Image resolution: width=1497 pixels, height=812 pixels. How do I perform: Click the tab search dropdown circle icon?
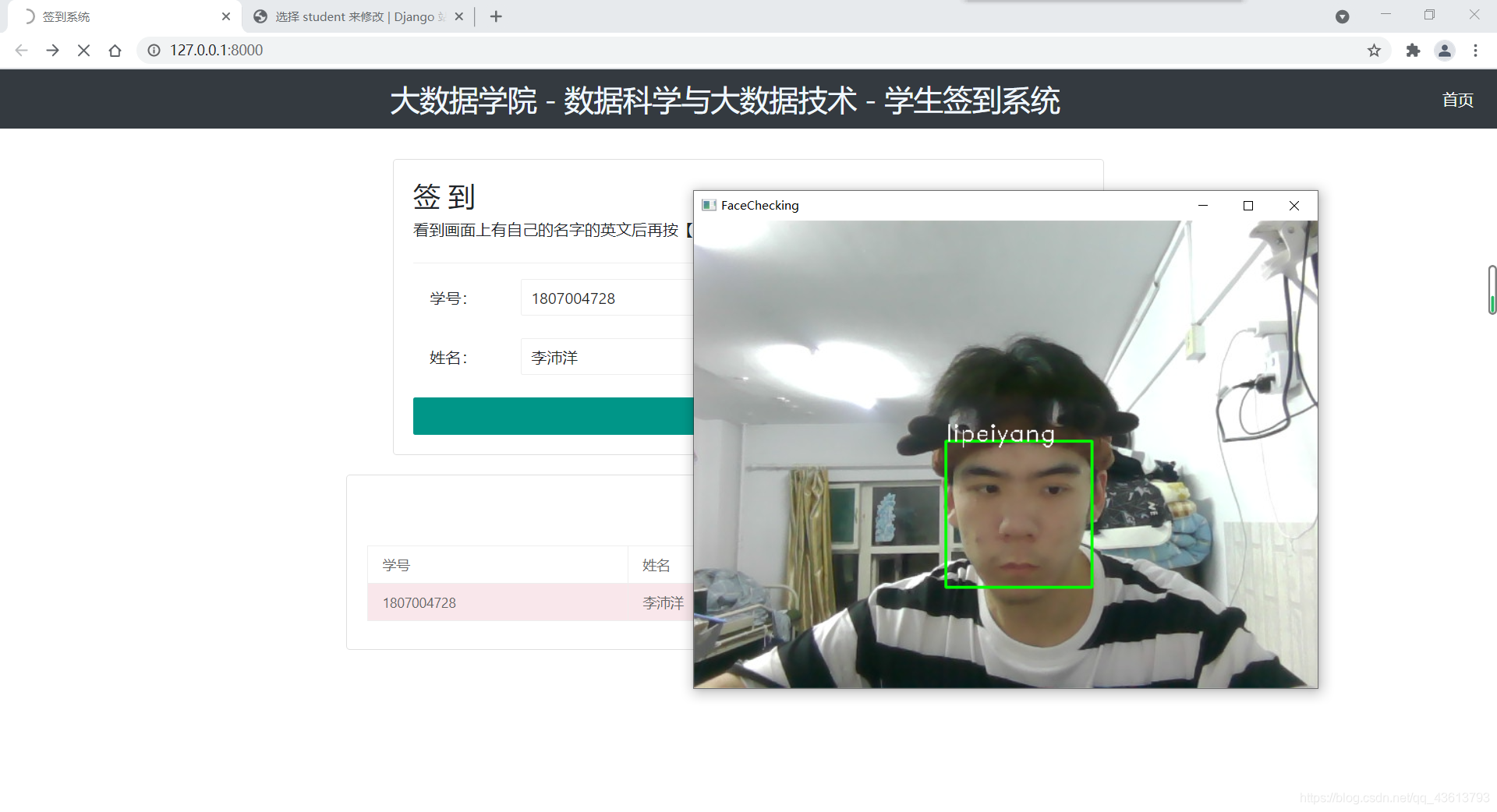1342,16
